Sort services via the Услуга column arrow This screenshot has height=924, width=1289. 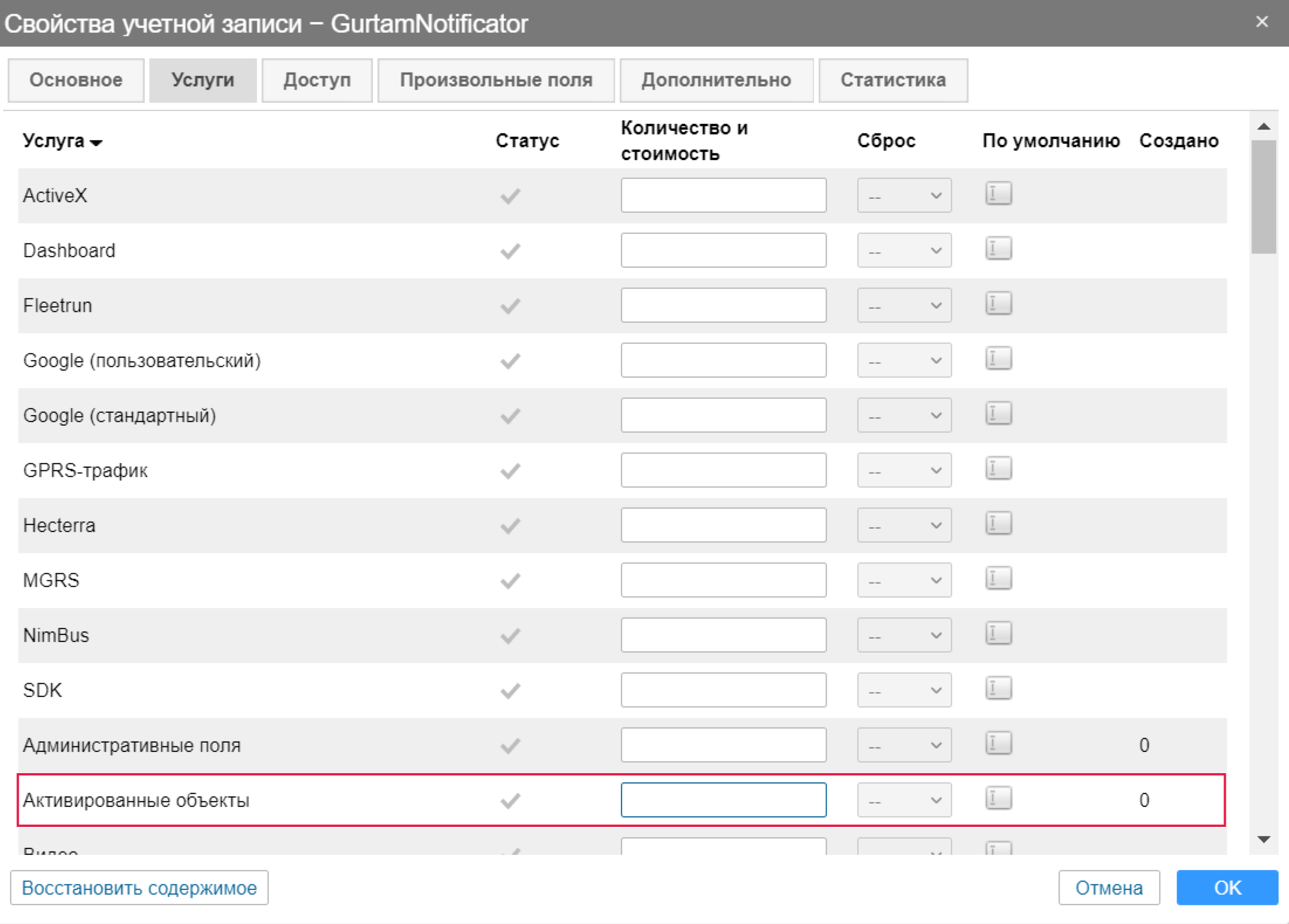pyautogui.click(x=97, y=142)
